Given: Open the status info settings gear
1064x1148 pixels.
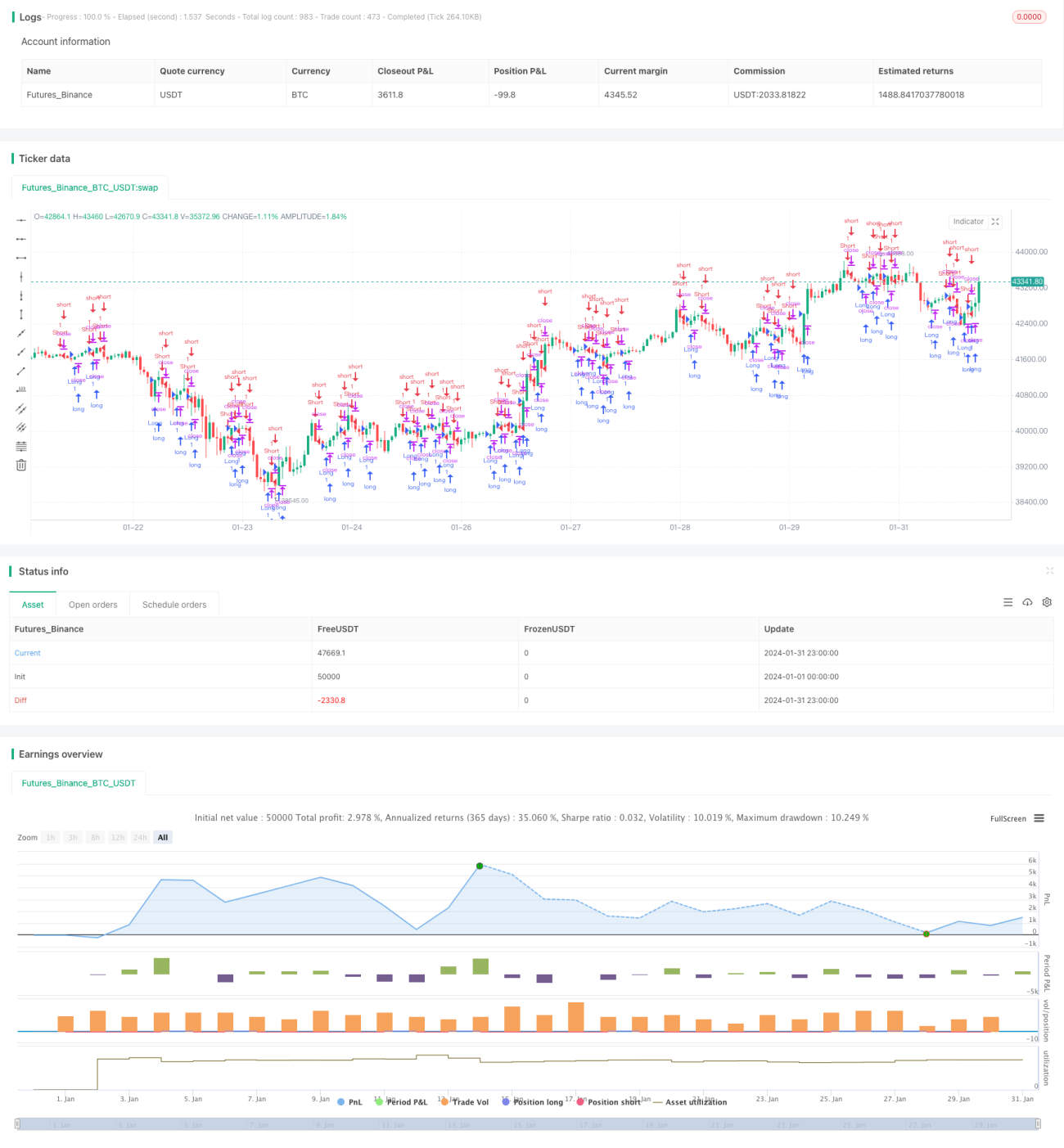Looking at the screenshot, I should point(1047,602).
